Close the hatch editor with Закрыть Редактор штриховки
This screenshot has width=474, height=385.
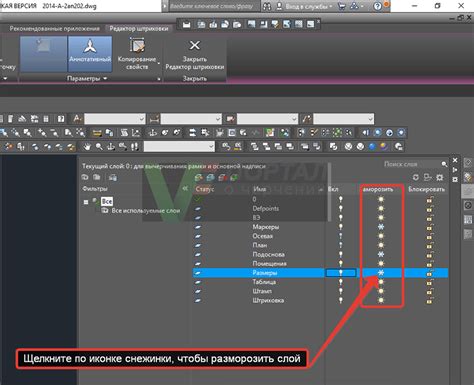point(195,54)
